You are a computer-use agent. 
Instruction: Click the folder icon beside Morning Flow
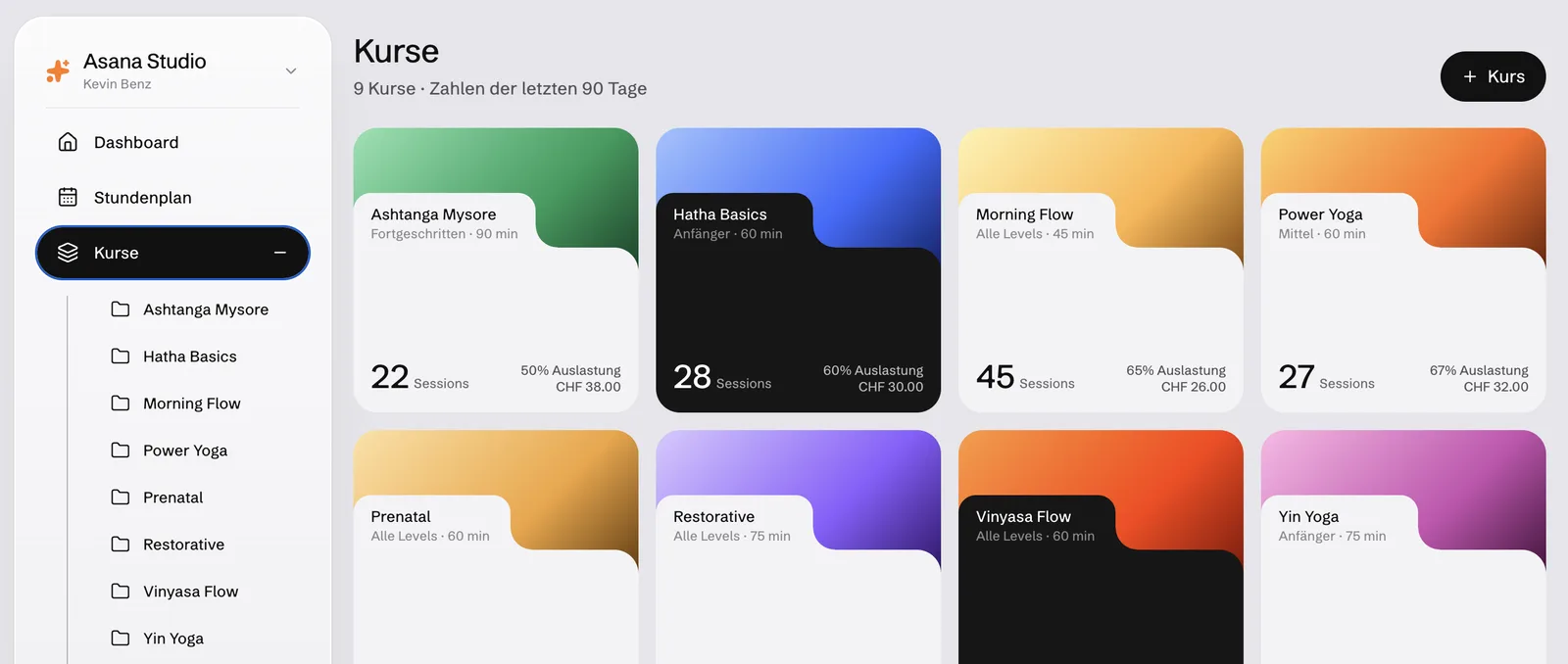[x=121, y=403]
